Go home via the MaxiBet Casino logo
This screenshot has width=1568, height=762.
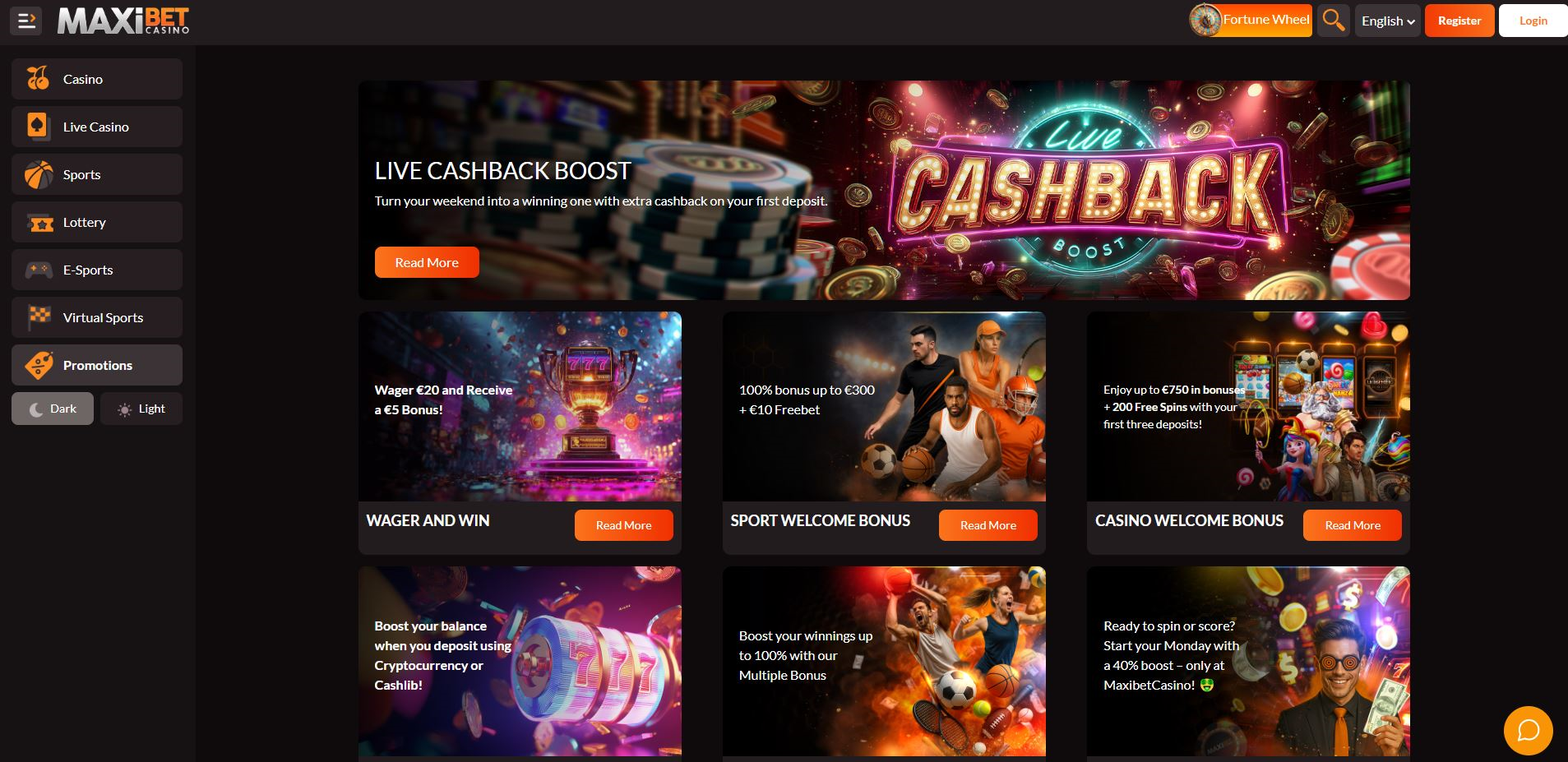123,21
